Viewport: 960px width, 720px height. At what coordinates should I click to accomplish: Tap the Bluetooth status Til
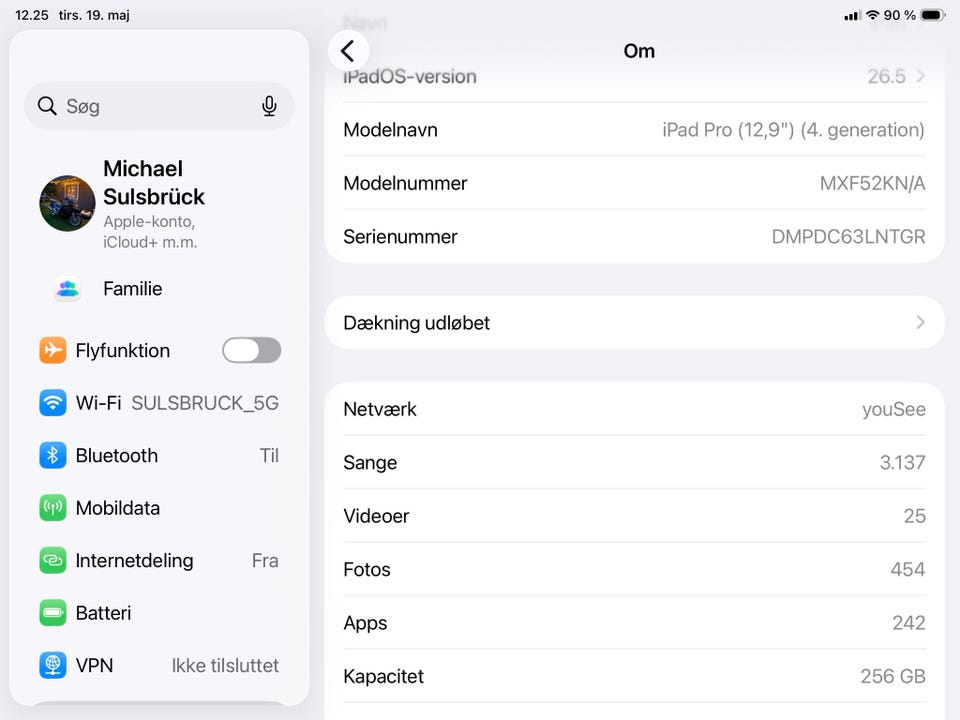[x=269, y=456]
